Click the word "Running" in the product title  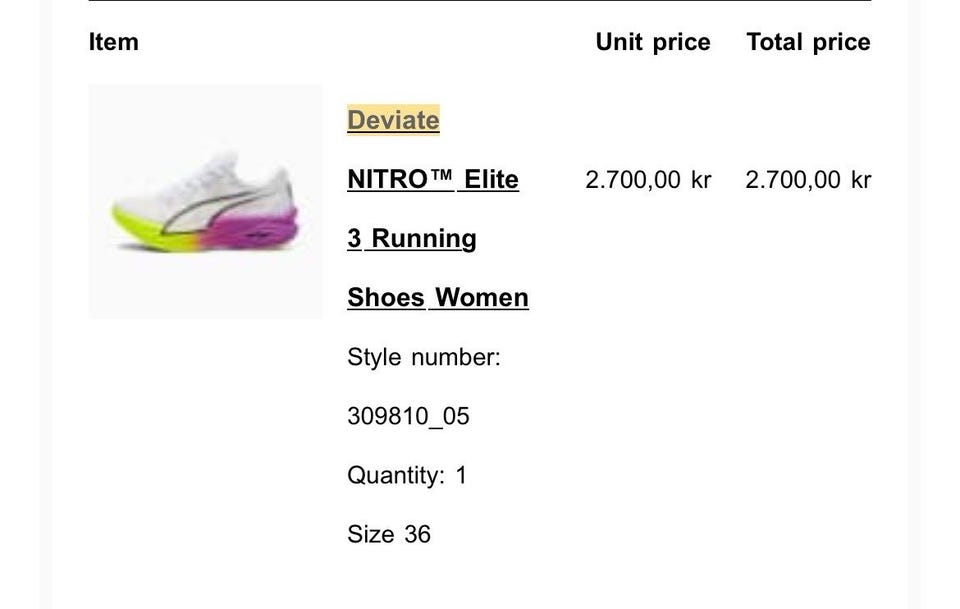coord(424,239)
